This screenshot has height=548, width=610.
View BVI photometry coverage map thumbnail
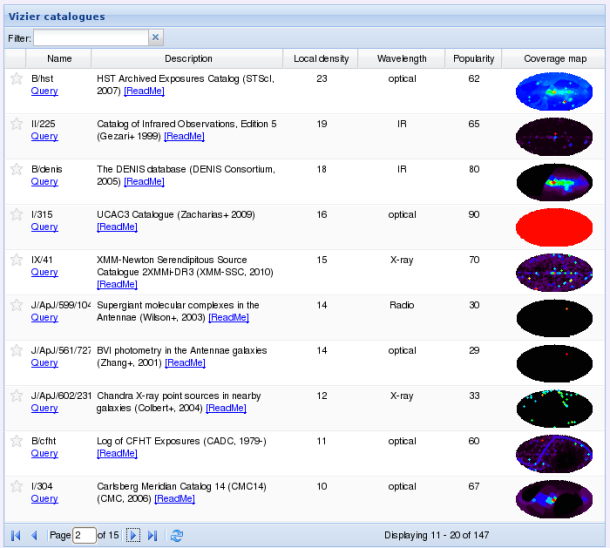(554, 363)
